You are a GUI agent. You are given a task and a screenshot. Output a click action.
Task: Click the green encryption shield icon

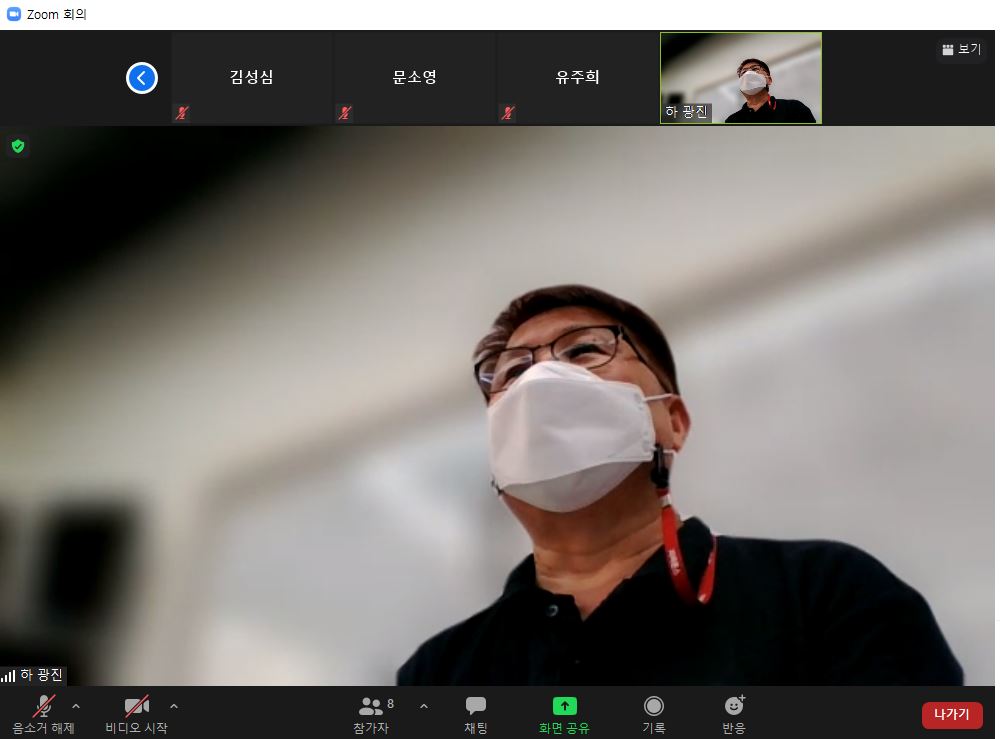[17, 147]
